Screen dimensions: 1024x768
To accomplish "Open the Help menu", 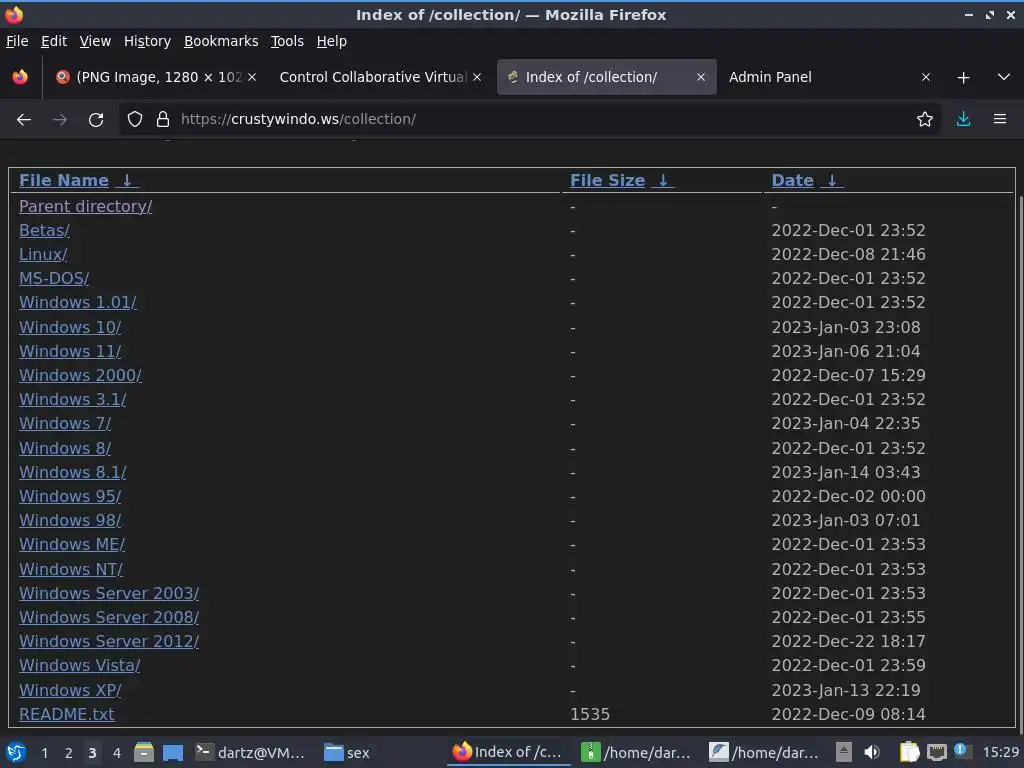I will click(x=331, y=41).
